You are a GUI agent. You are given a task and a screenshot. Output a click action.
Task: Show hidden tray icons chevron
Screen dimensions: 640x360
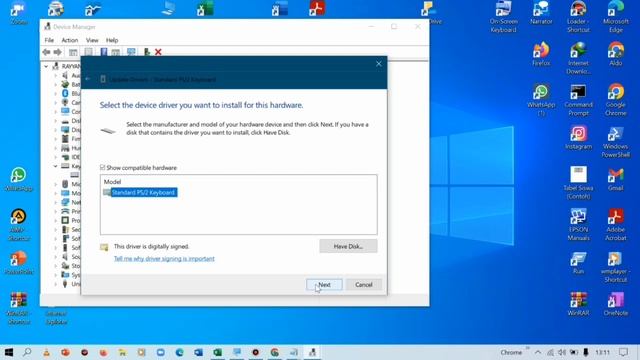point(538,352)
